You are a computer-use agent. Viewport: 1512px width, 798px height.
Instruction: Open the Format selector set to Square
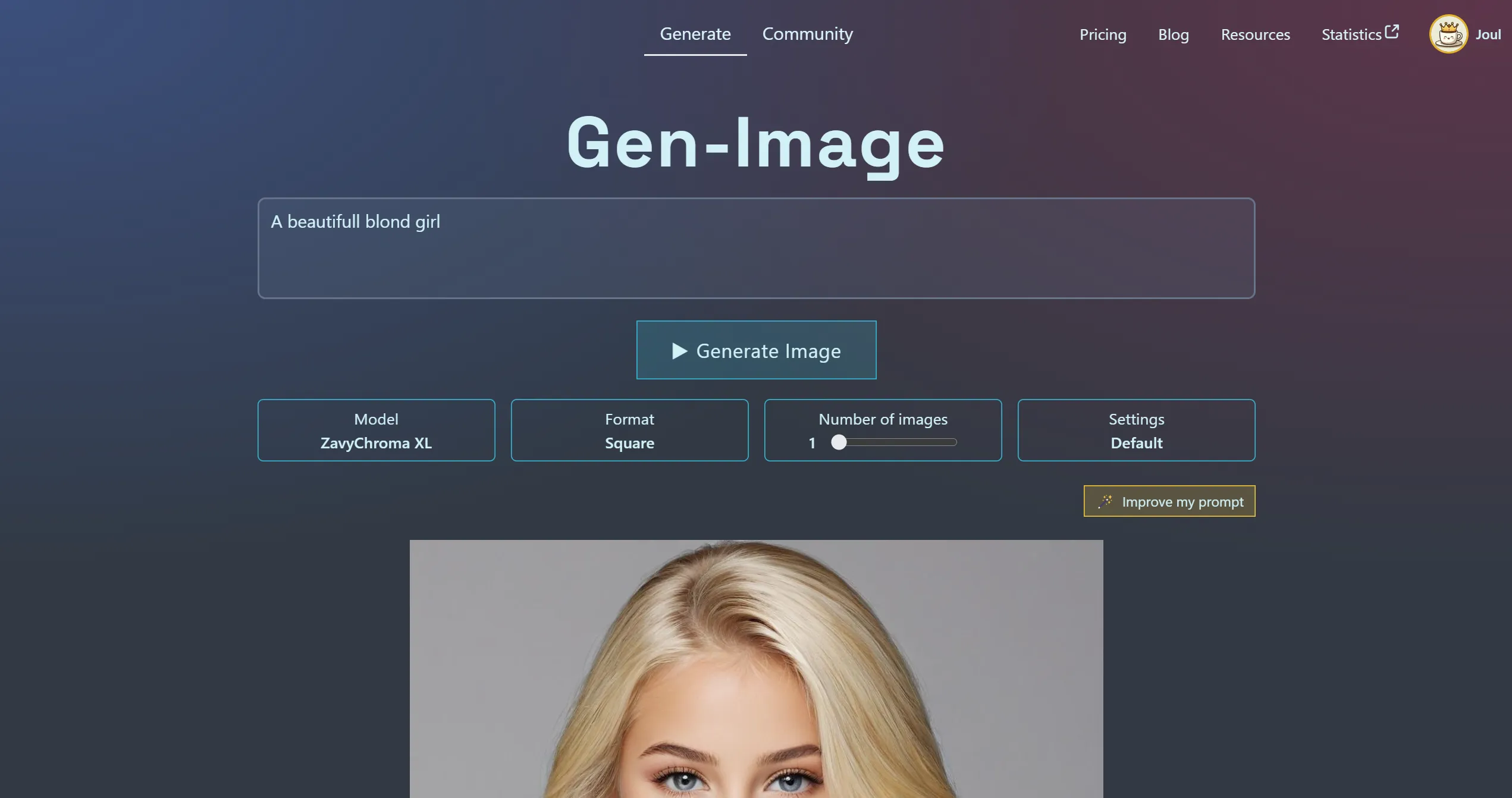(629, 430)
